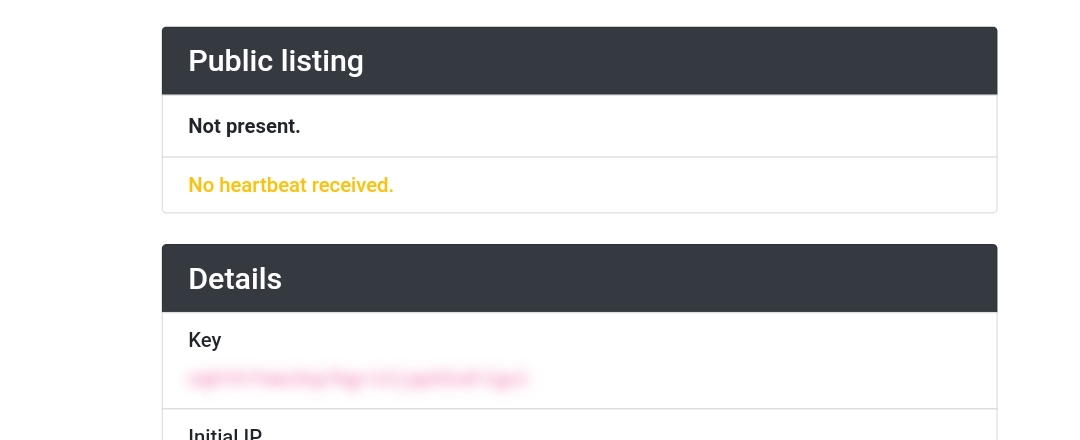Click the Details section header title
This screenshot has width=1080, height=440.
(235, 279)
